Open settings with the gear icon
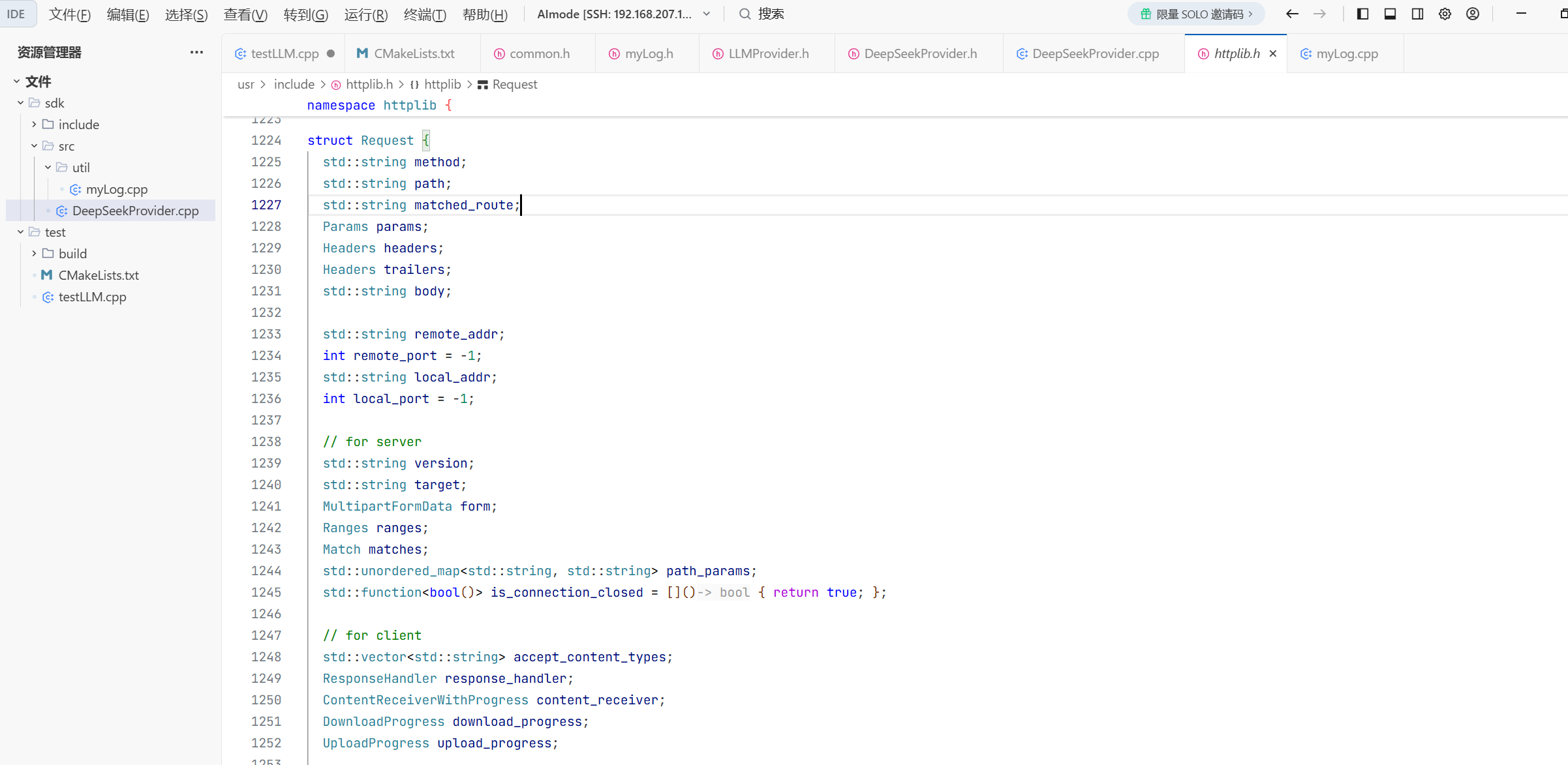The height and width of the screenshot is (765, 1568). click(x=1445, y=14)
